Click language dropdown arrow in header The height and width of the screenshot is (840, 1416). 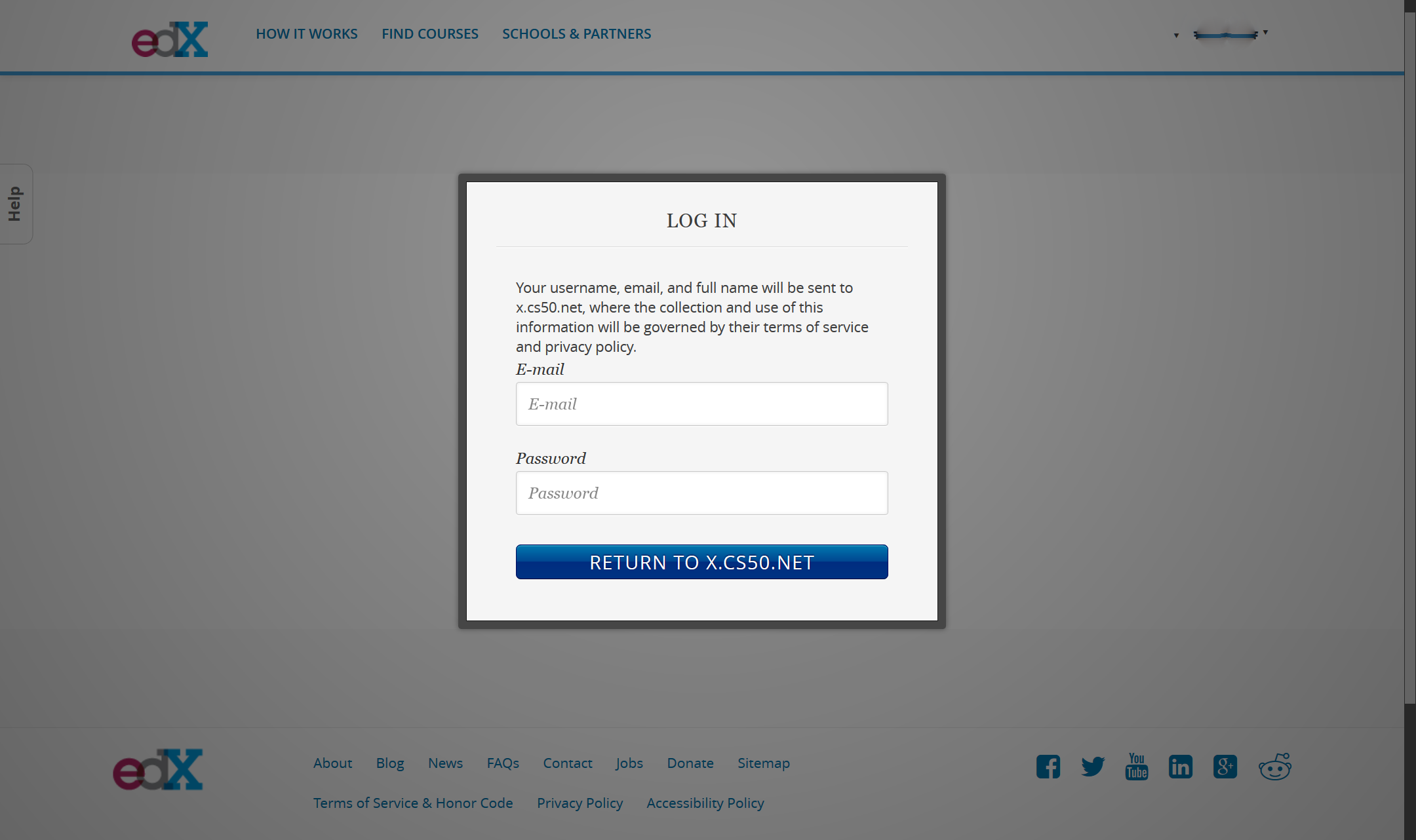click(x=1176, y=35)
